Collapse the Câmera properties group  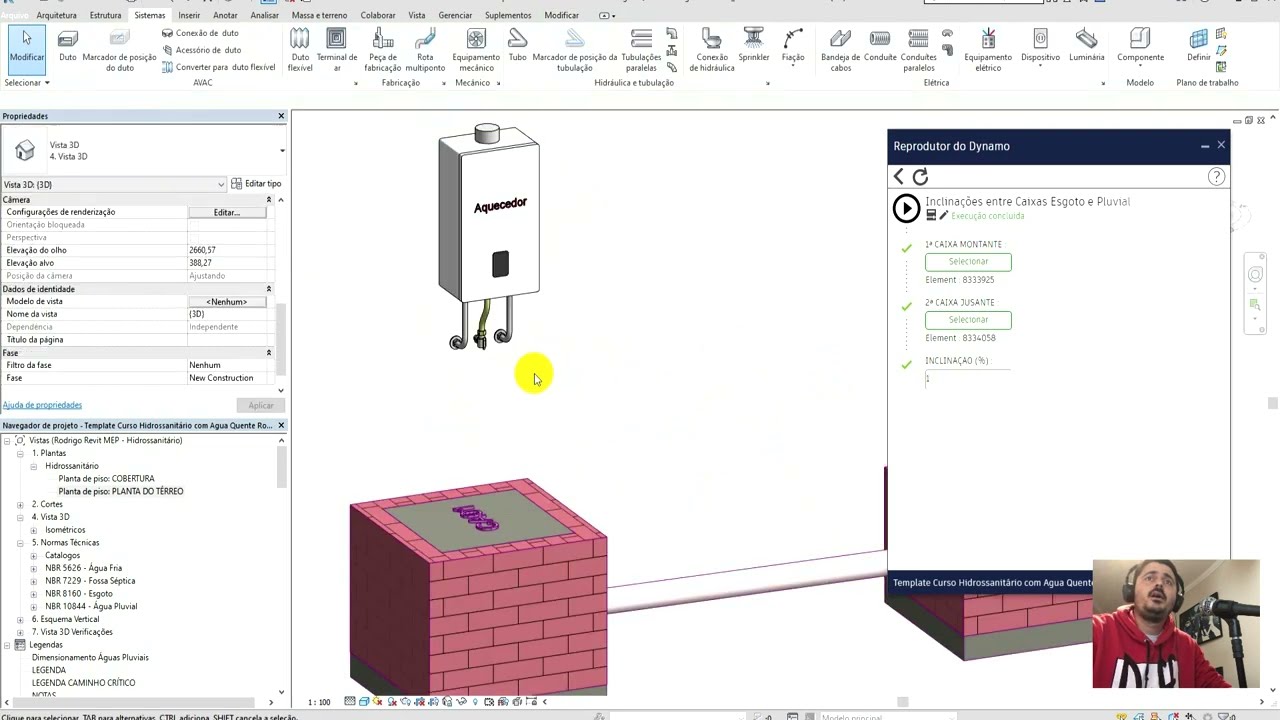click(268, 200)
